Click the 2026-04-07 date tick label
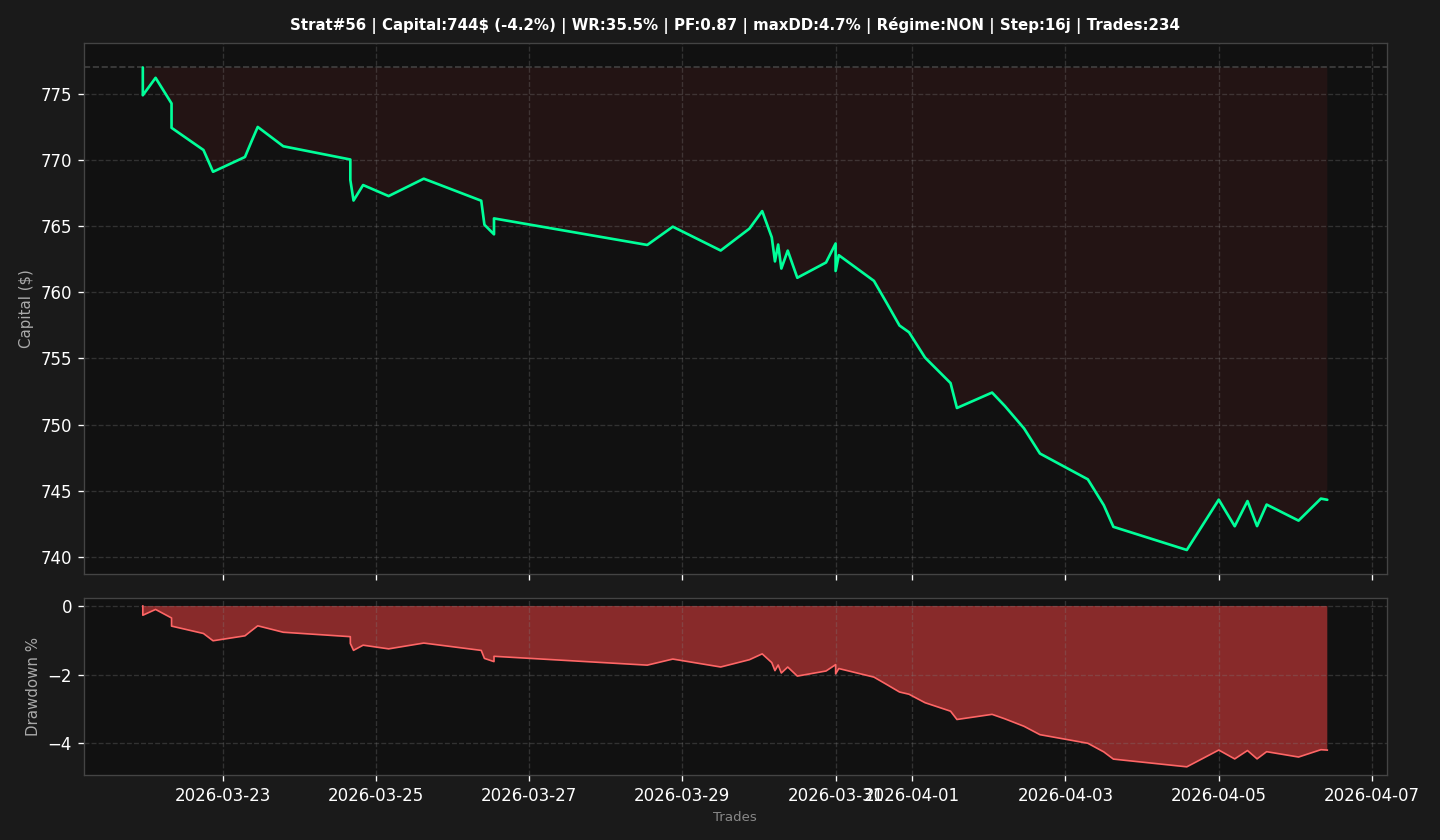The width and height of the screenshot is (1440, 840). click(x=1371, y=795)
